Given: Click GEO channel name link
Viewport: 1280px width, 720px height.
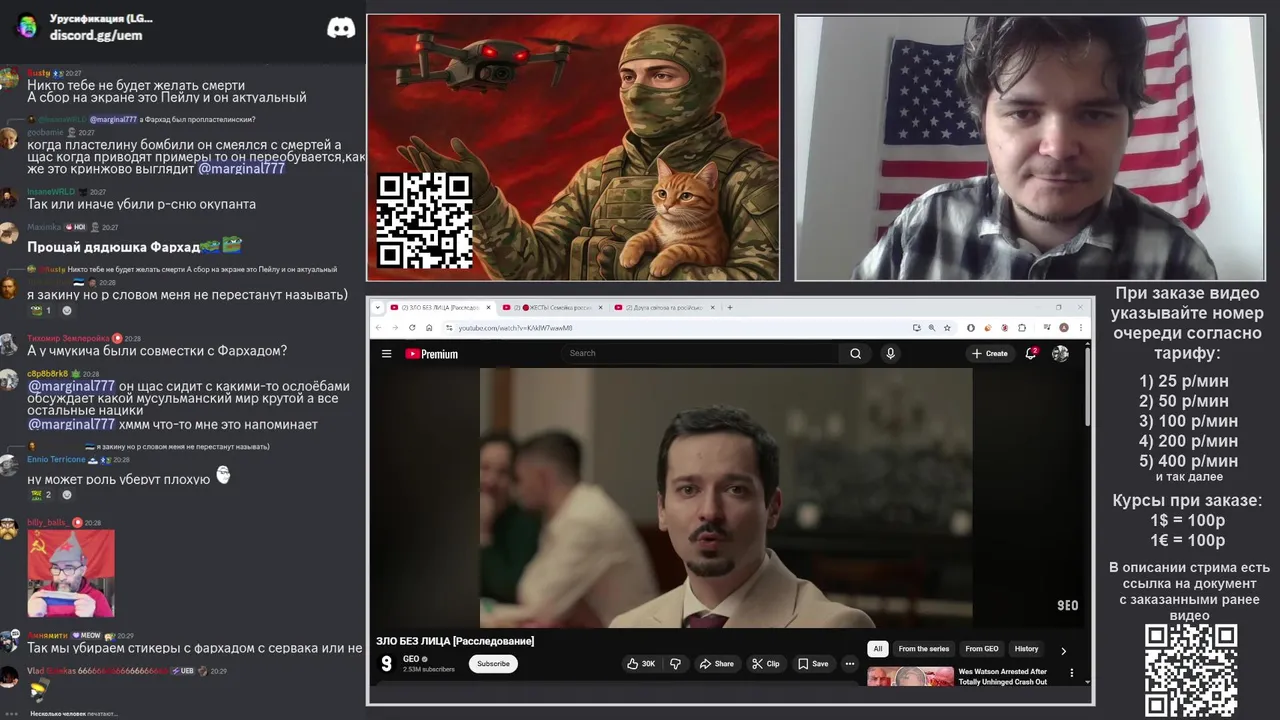Looking at the screenshot, I should pos(410,659).
